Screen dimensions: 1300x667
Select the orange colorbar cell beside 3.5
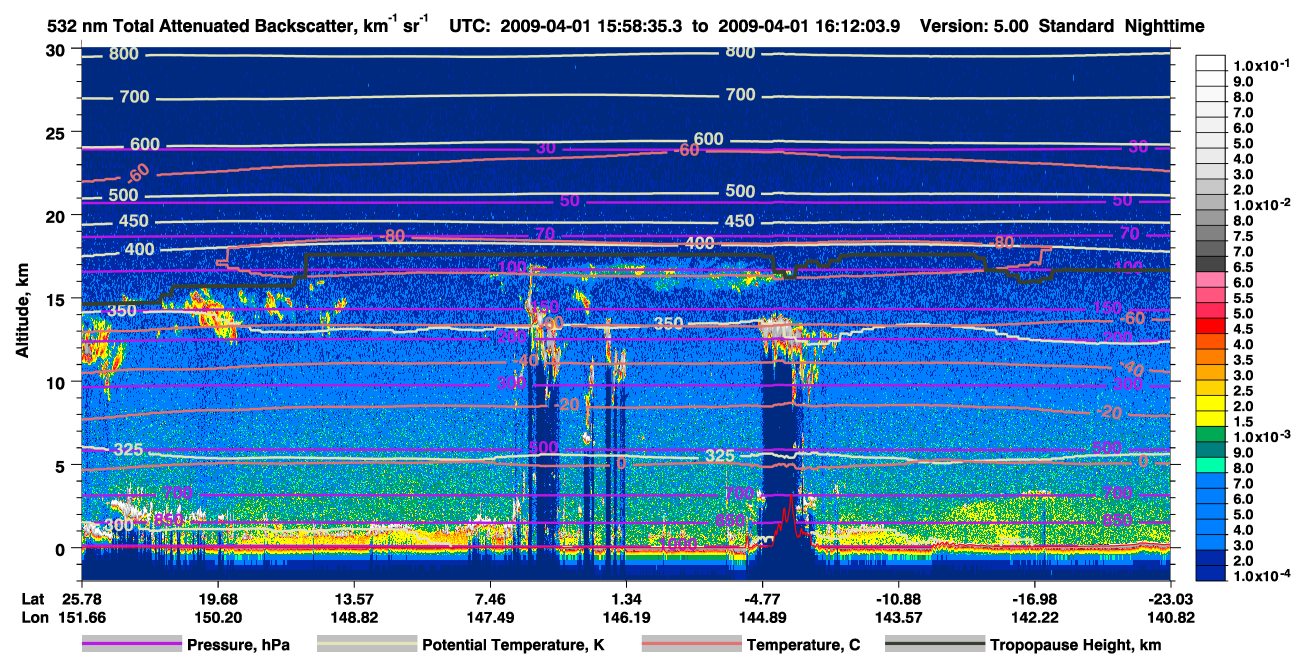(x=1211, y=359)
